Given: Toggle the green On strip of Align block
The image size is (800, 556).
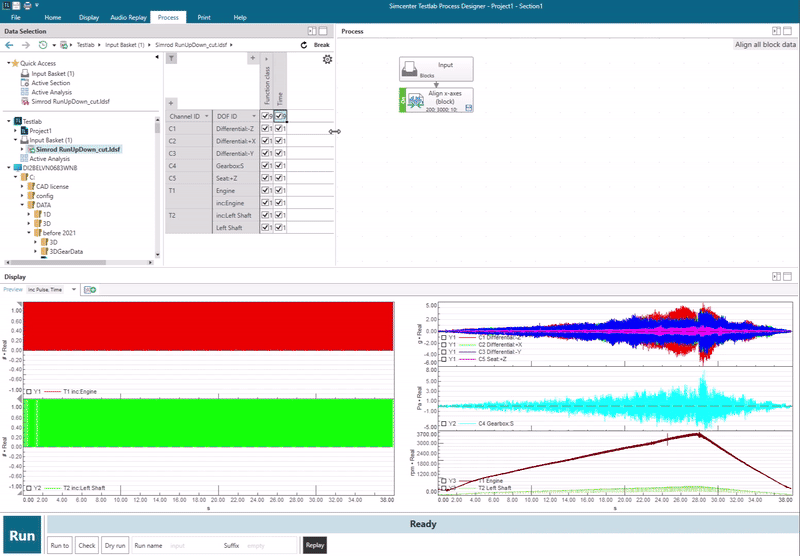Looking at the screenshot, I should 403,100.
